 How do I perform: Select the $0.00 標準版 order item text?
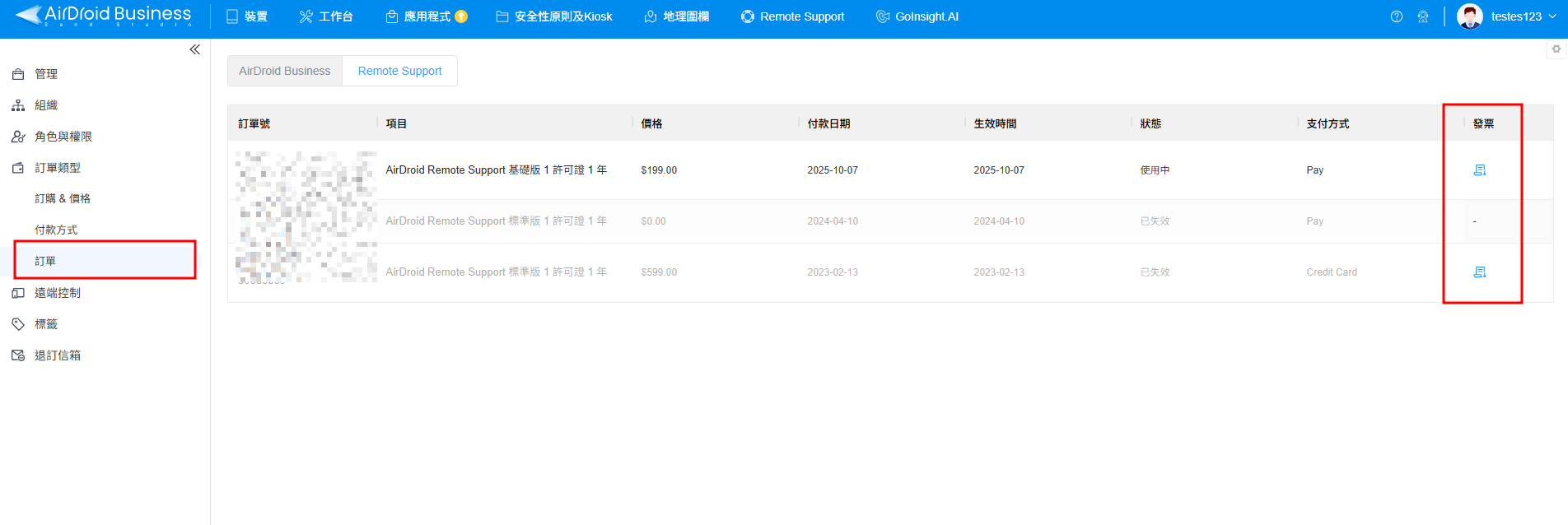[x=497, y=221]
